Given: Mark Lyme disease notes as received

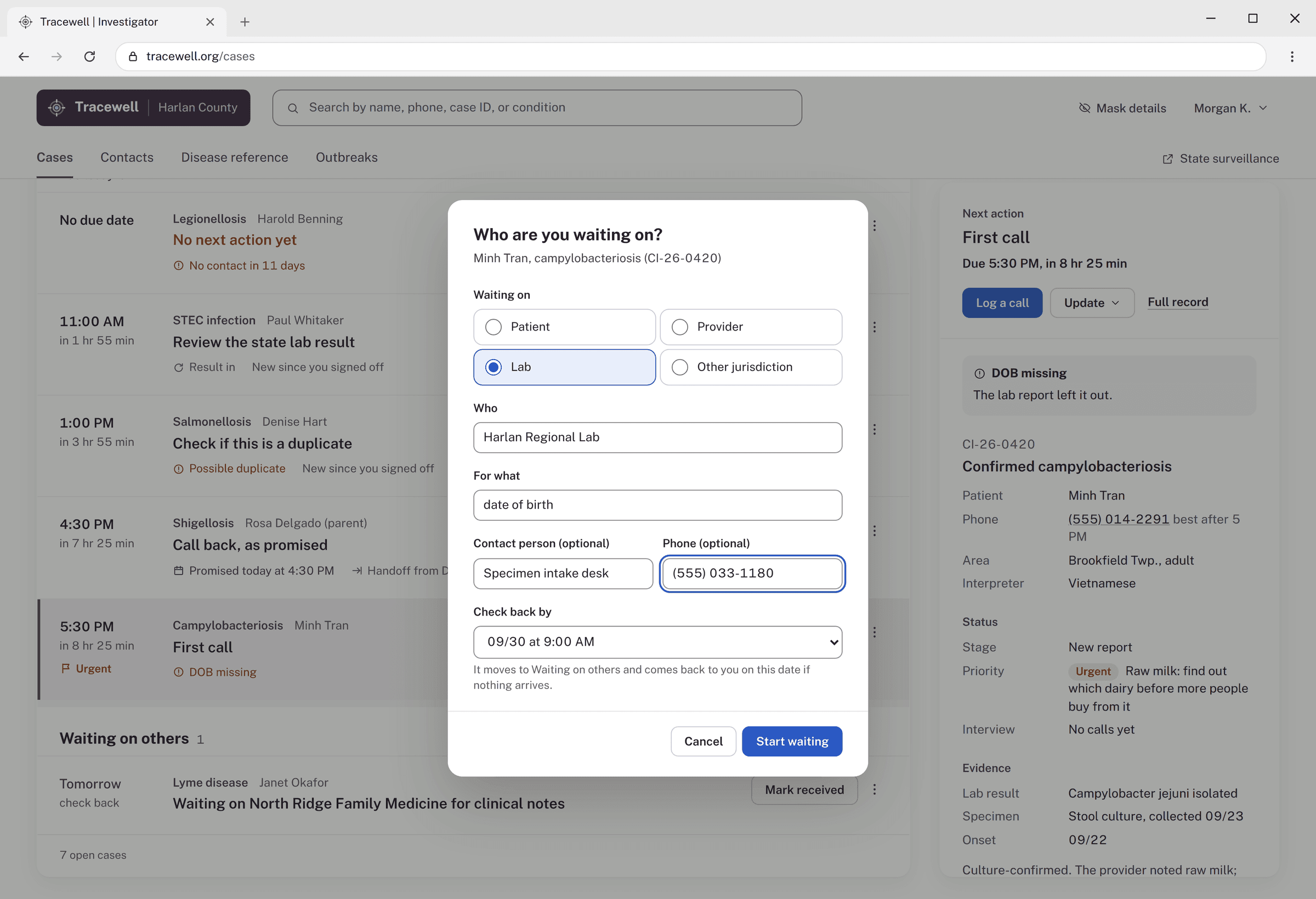Looking at the screenshot, I should [x=804, y=789].
